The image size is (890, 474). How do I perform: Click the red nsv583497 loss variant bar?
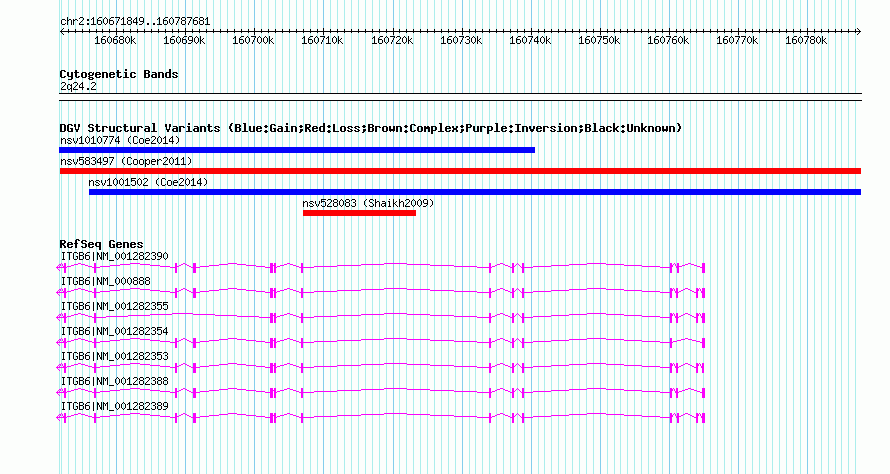coord(460,171)
